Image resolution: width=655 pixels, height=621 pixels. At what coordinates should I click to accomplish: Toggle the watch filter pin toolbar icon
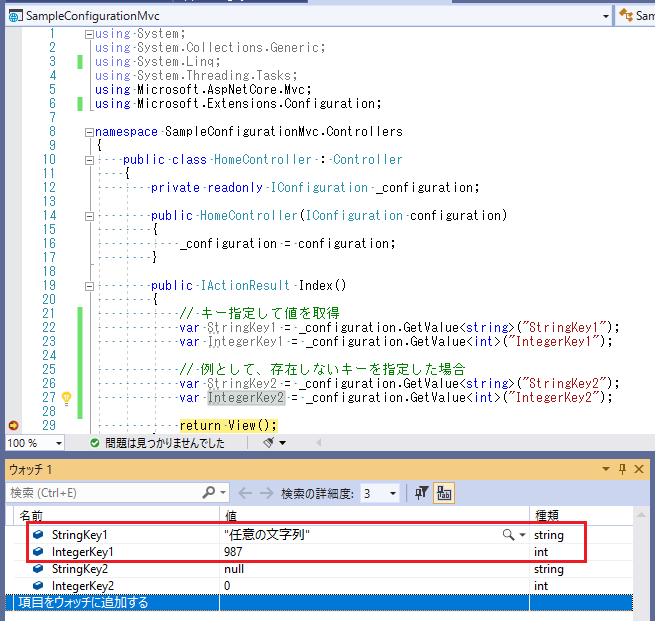(x=421, y=493)
